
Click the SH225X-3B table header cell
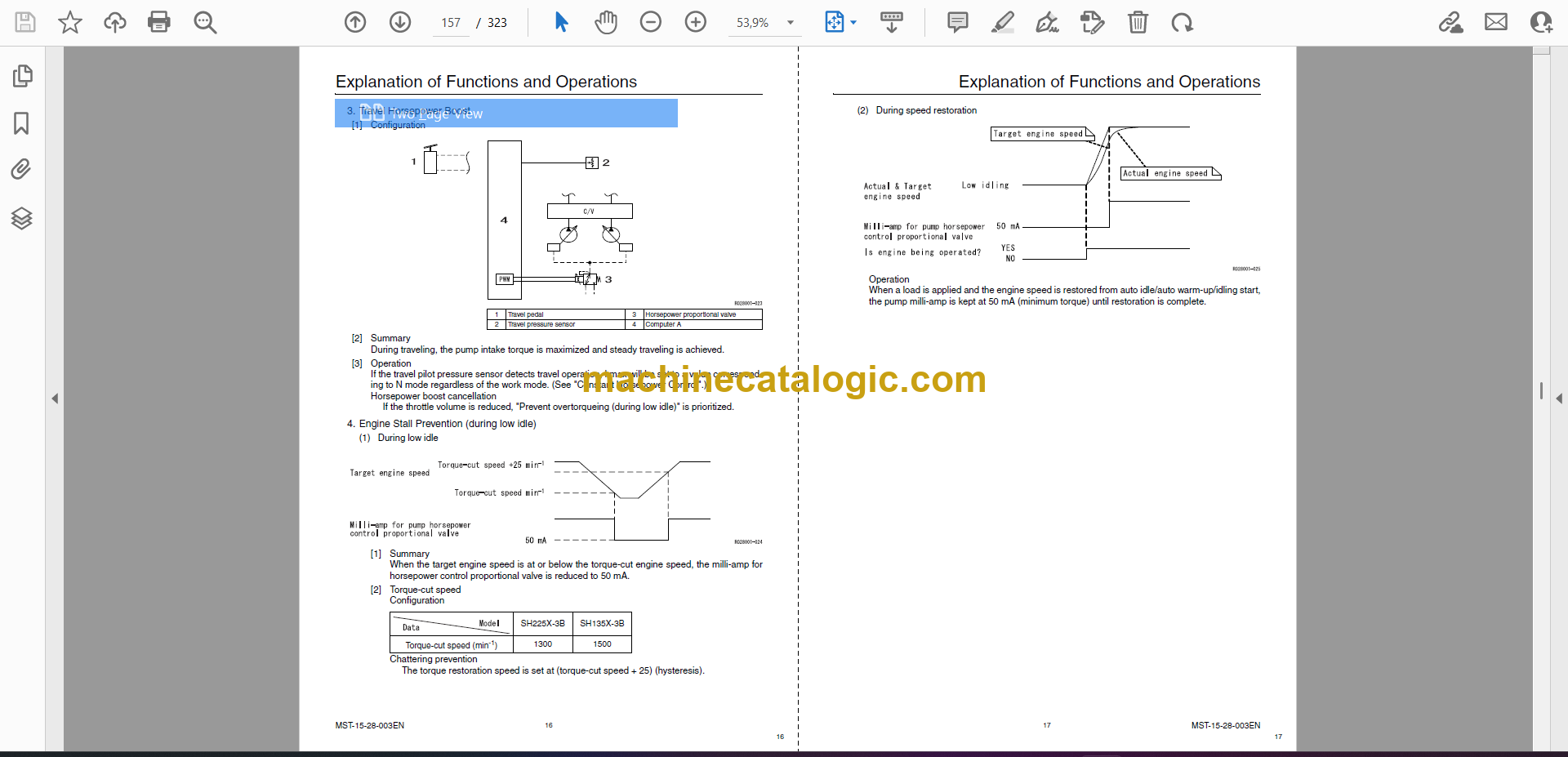pyautogui.click(x=543, y=623)
